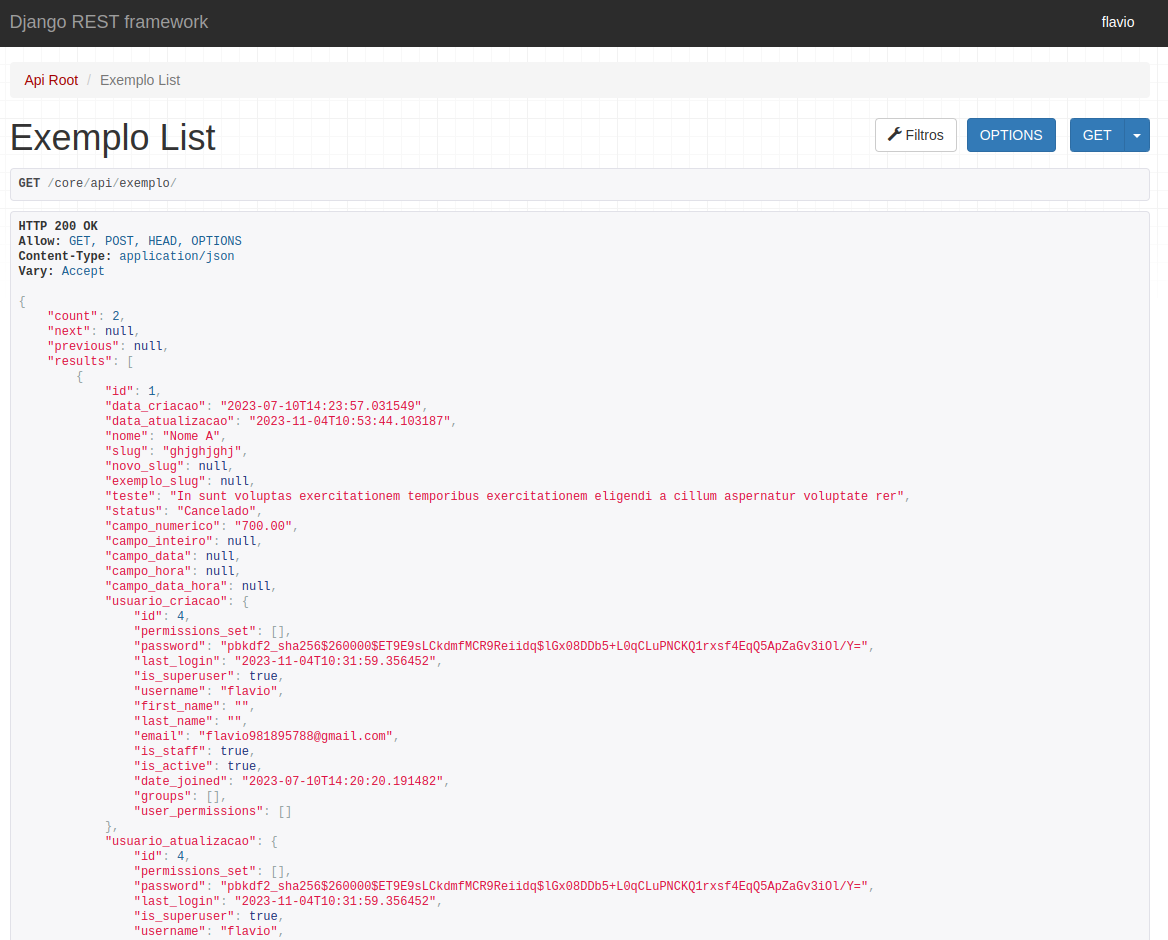The image size is (1168, 940).
Task: Click the "groups" key
Action: pyautogui.click(x=162, y=796)
